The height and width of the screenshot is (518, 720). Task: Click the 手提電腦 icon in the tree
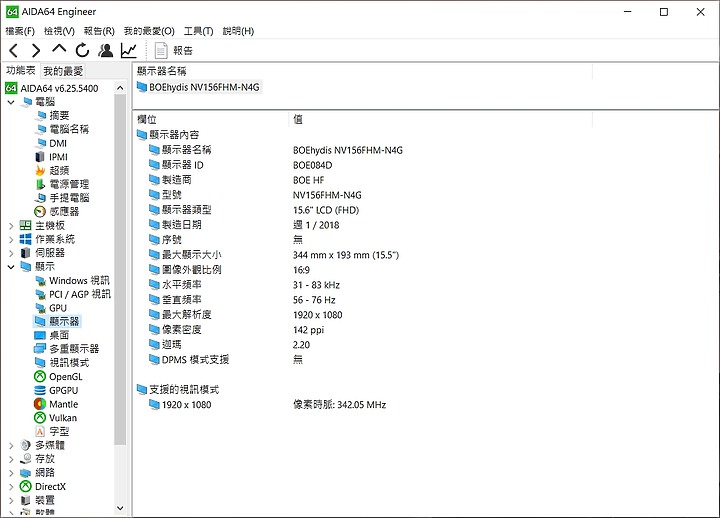pos(40,198)
